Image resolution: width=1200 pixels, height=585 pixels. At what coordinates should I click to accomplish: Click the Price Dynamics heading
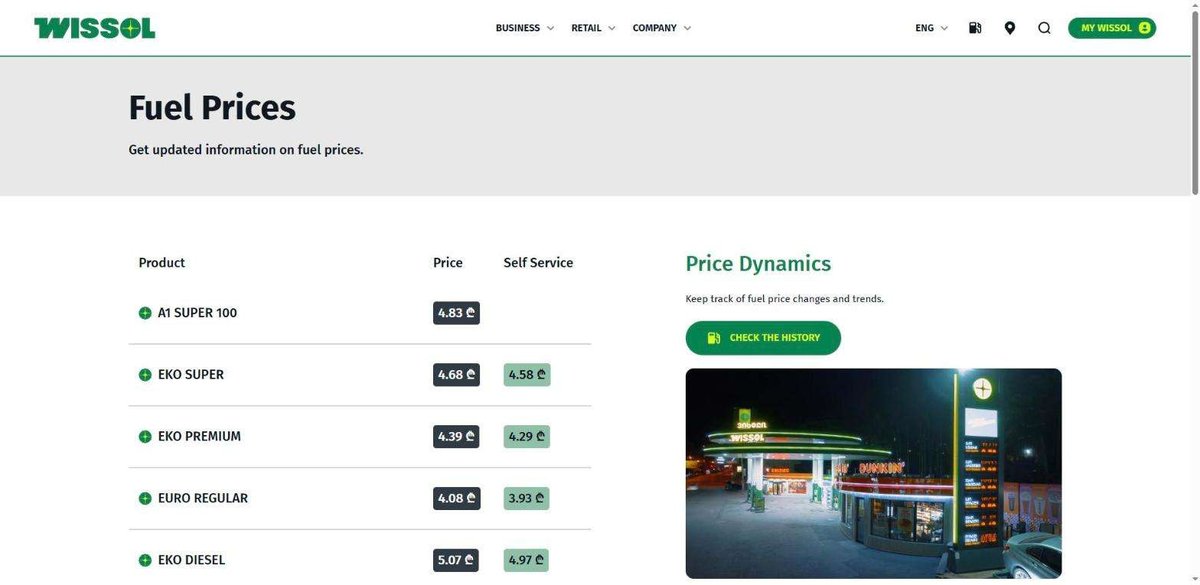point(758,264)
